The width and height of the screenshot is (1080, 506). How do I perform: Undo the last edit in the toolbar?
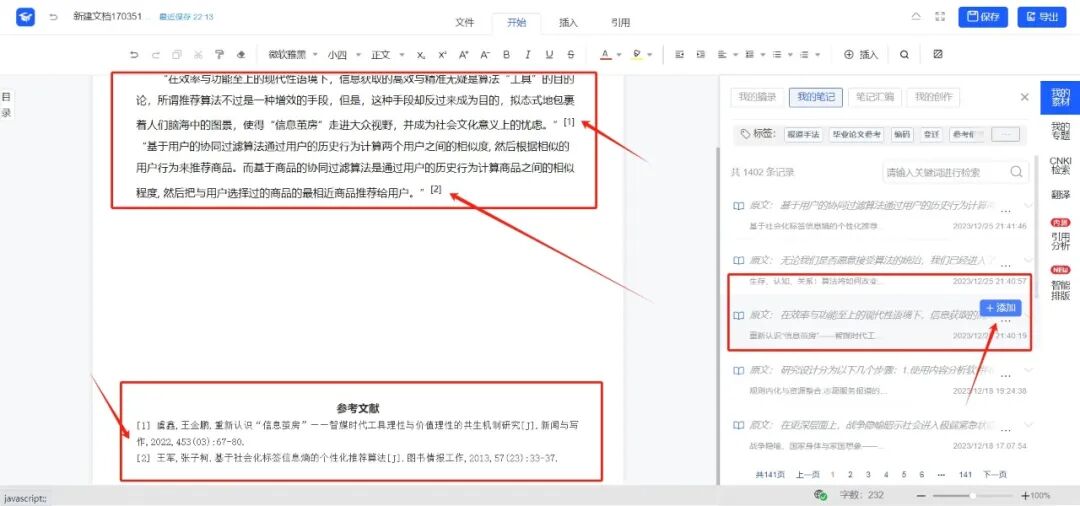click(134, 54)
